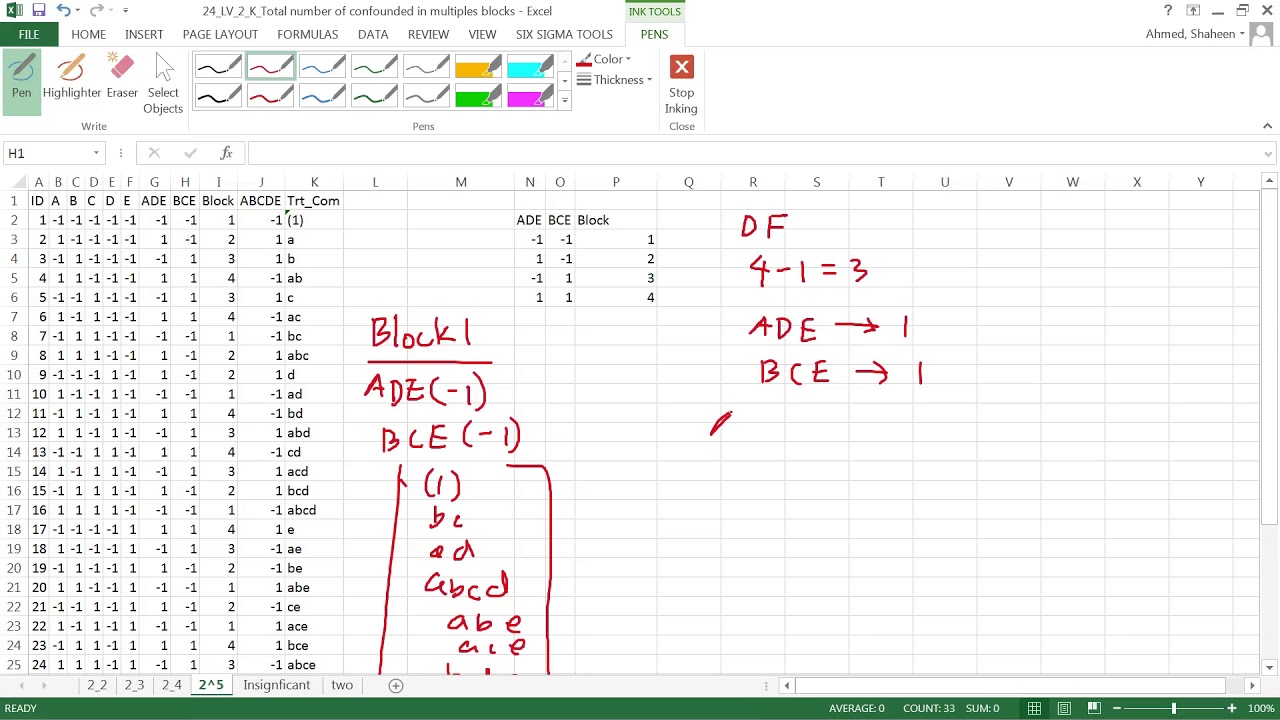Screen dimensions: 1280x720
Task: Select all cells with corner button
Action: coord(13,182)
